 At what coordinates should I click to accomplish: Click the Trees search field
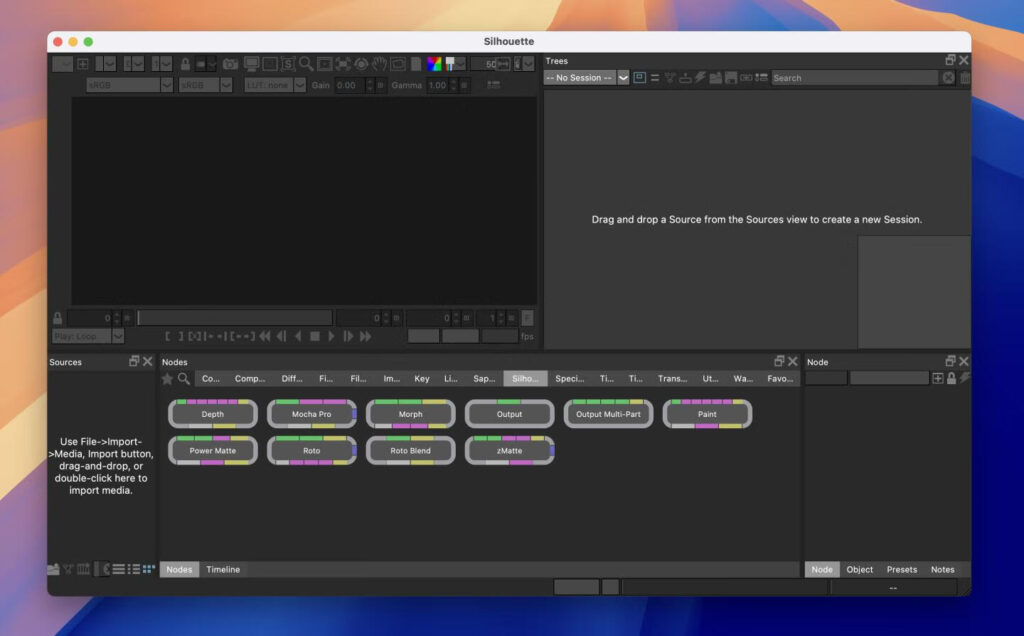[x=855, y=78]
